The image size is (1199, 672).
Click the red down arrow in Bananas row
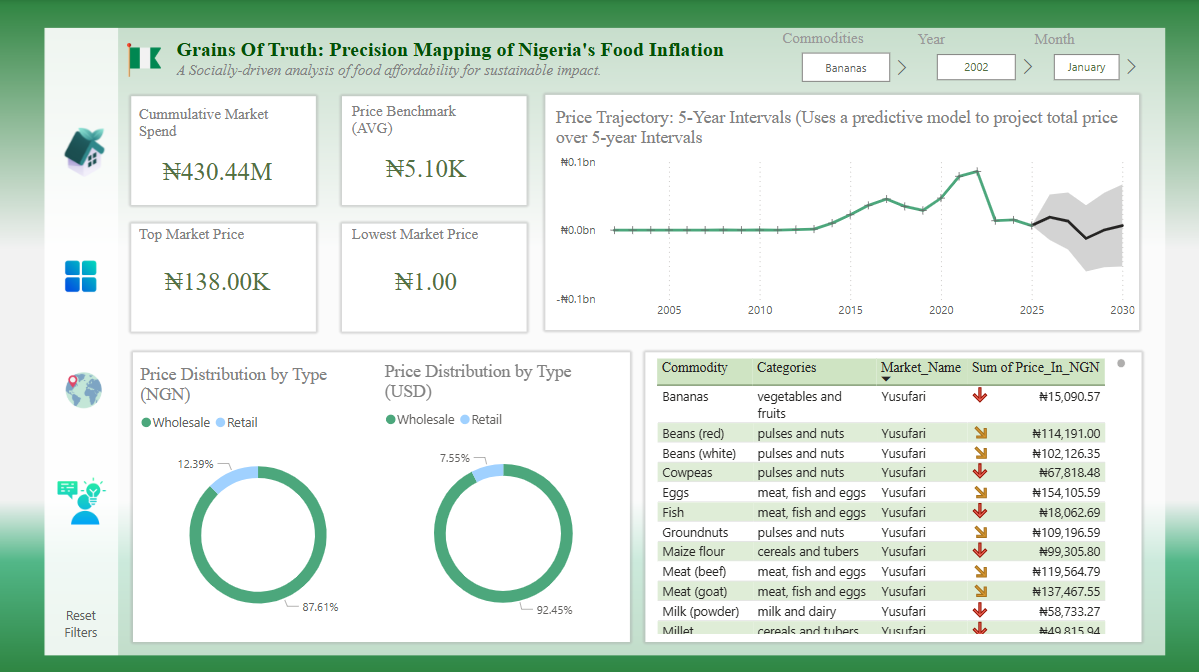(x=980, y=396)
